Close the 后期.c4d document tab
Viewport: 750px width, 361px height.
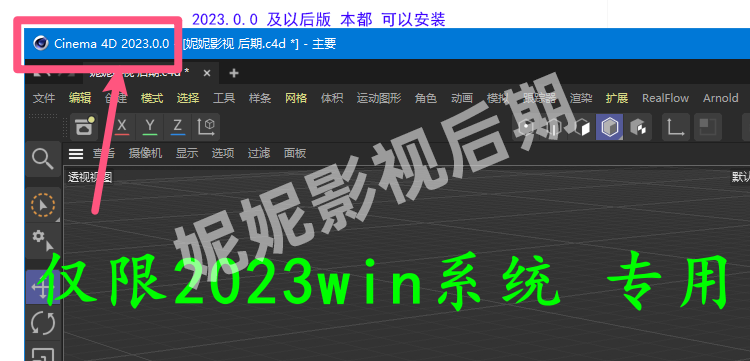coord(207,73)
